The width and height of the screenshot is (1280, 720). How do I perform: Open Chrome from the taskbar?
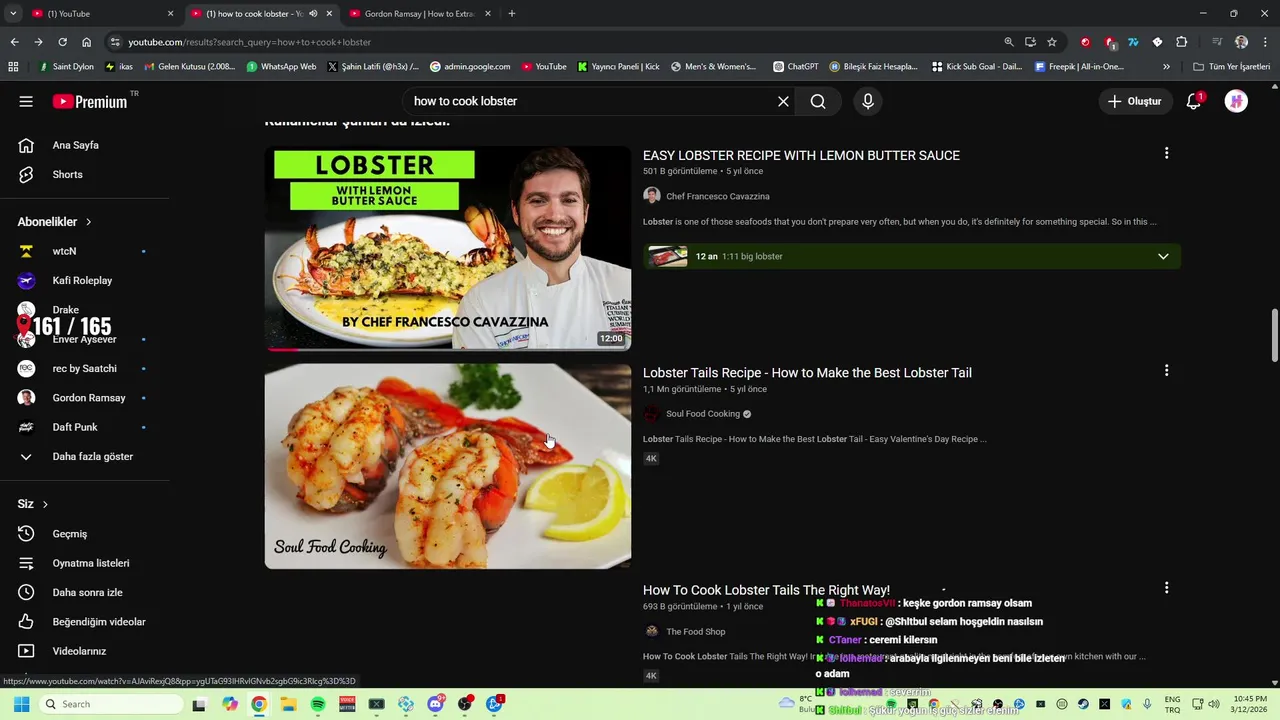pos(259,704)
